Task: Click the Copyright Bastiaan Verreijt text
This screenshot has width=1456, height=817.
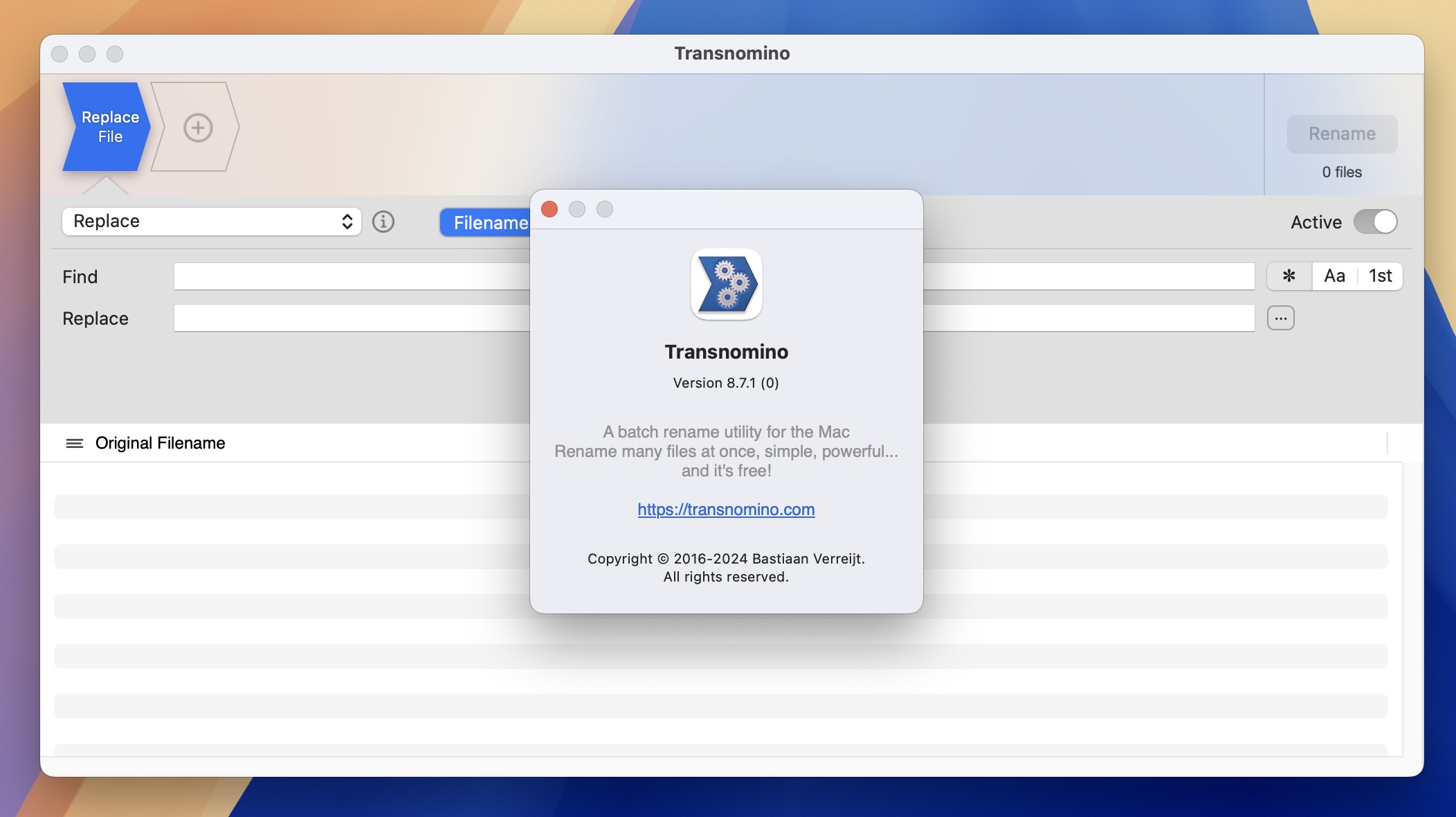Action: click(x=726, y=568)
